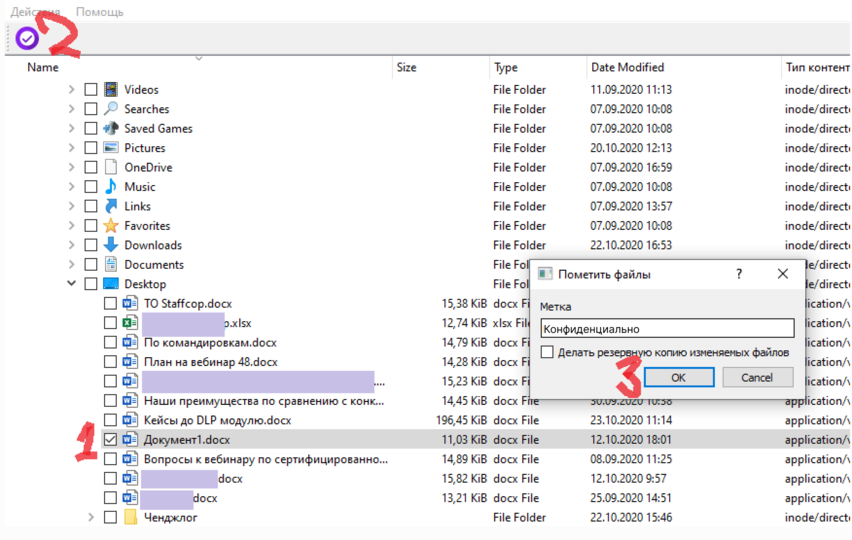Check the Desktop folder checkbox

click(x=91, y=284)
